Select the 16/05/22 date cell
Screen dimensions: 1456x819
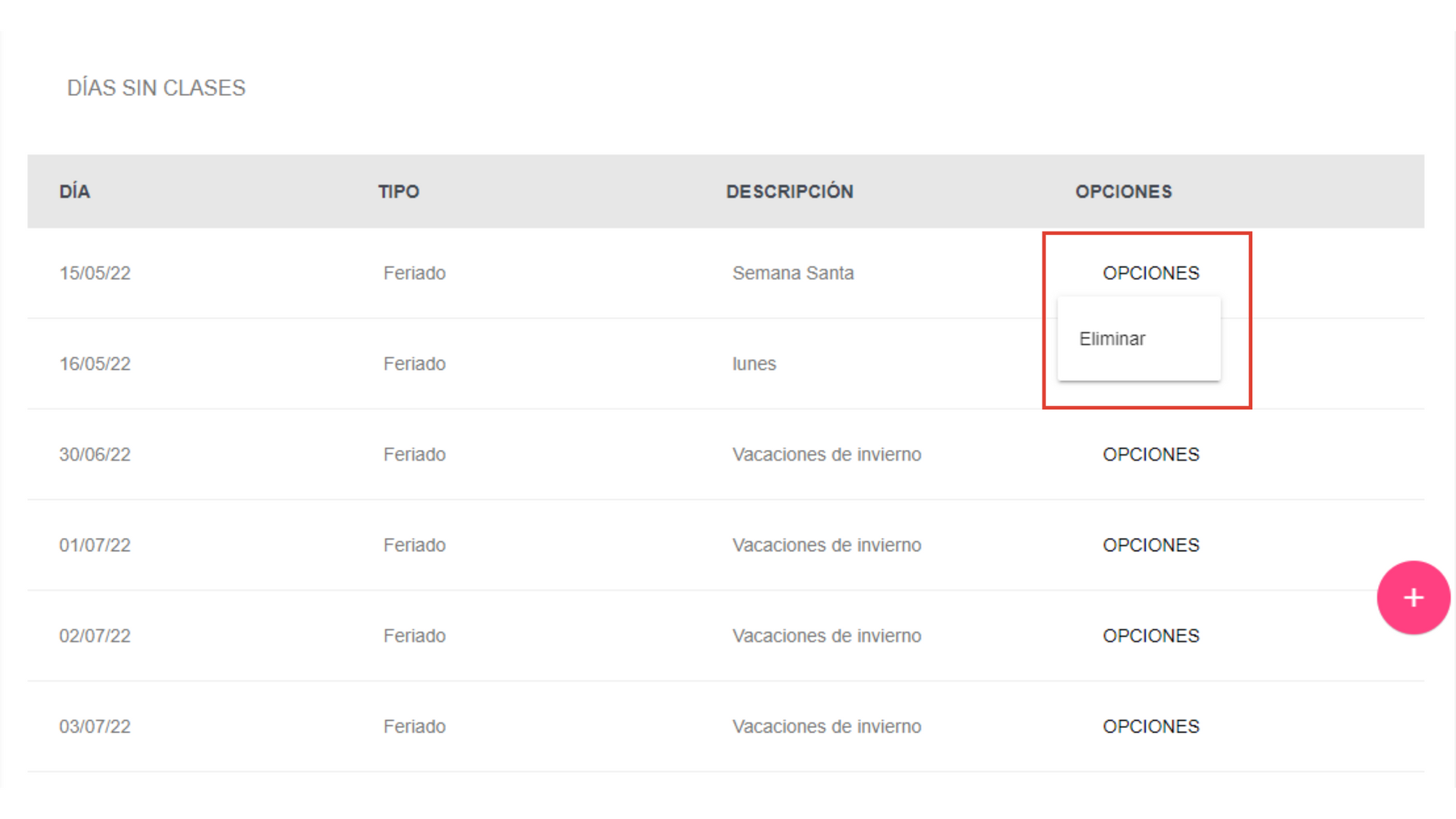pyautogui.click(x=95, y=364)
